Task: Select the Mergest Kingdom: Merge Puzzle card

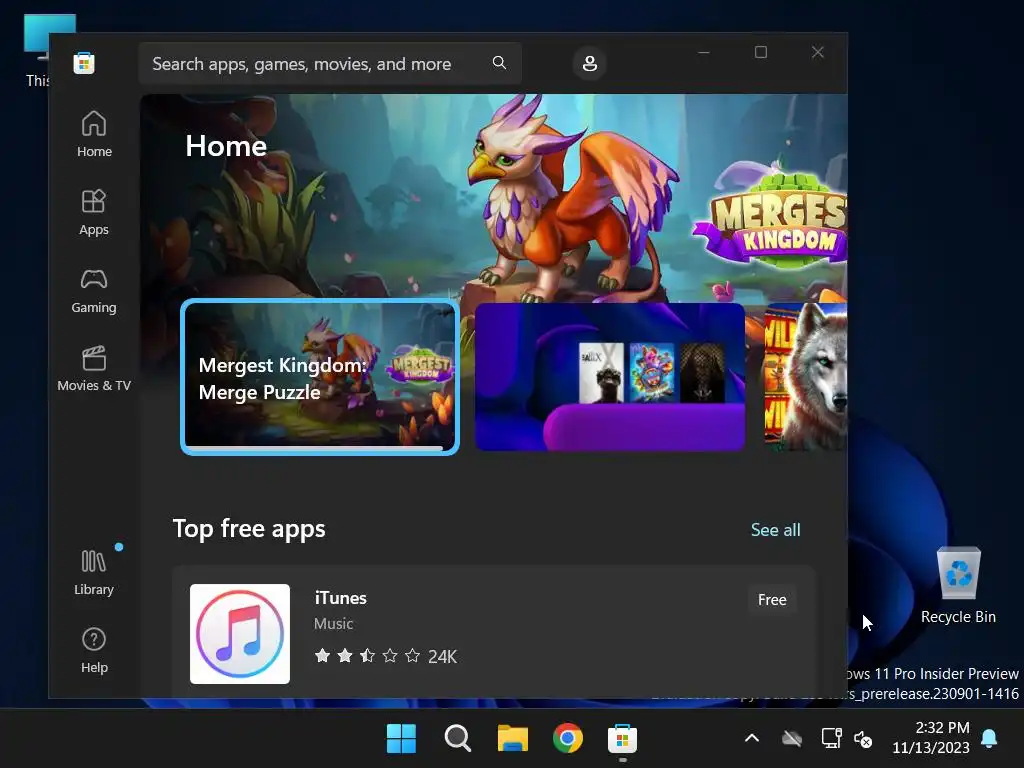Action: [320, 377]
